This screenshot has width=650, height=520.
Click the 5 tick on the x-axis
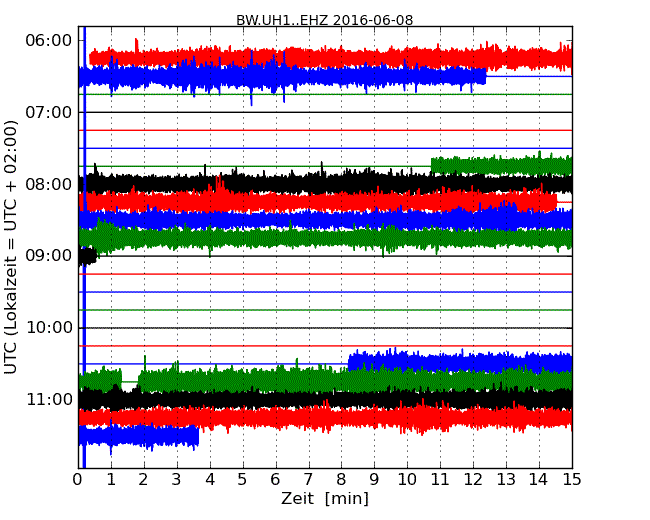(x=243, y=480)
